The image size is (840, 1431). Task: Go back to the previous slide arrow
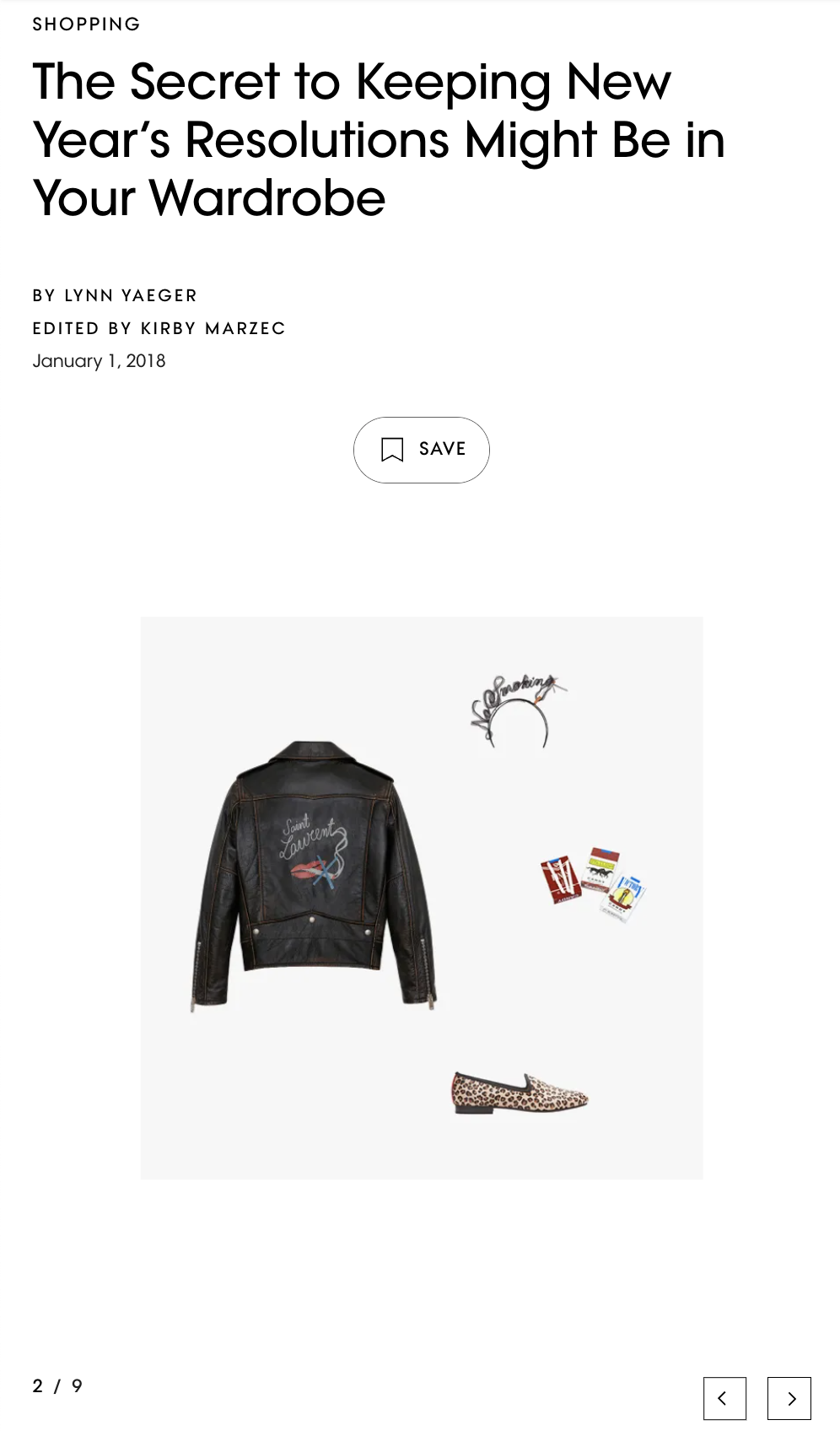pyautogui.click(x=725, y=1398)
